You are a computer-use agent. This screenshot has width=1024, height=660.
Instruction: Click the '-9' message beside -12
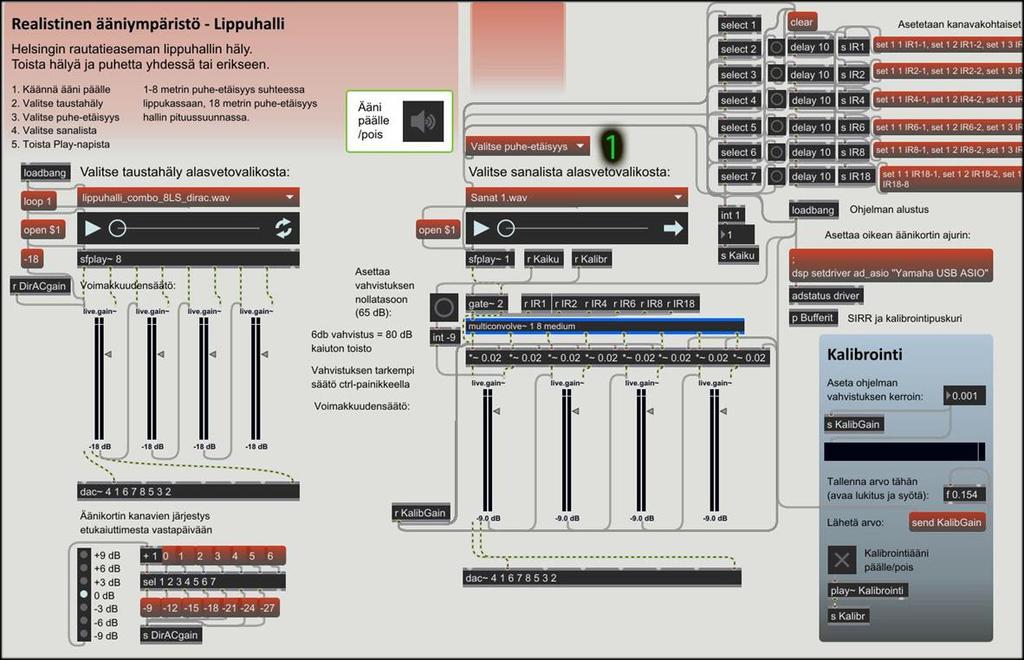click(x=150, y=608)
